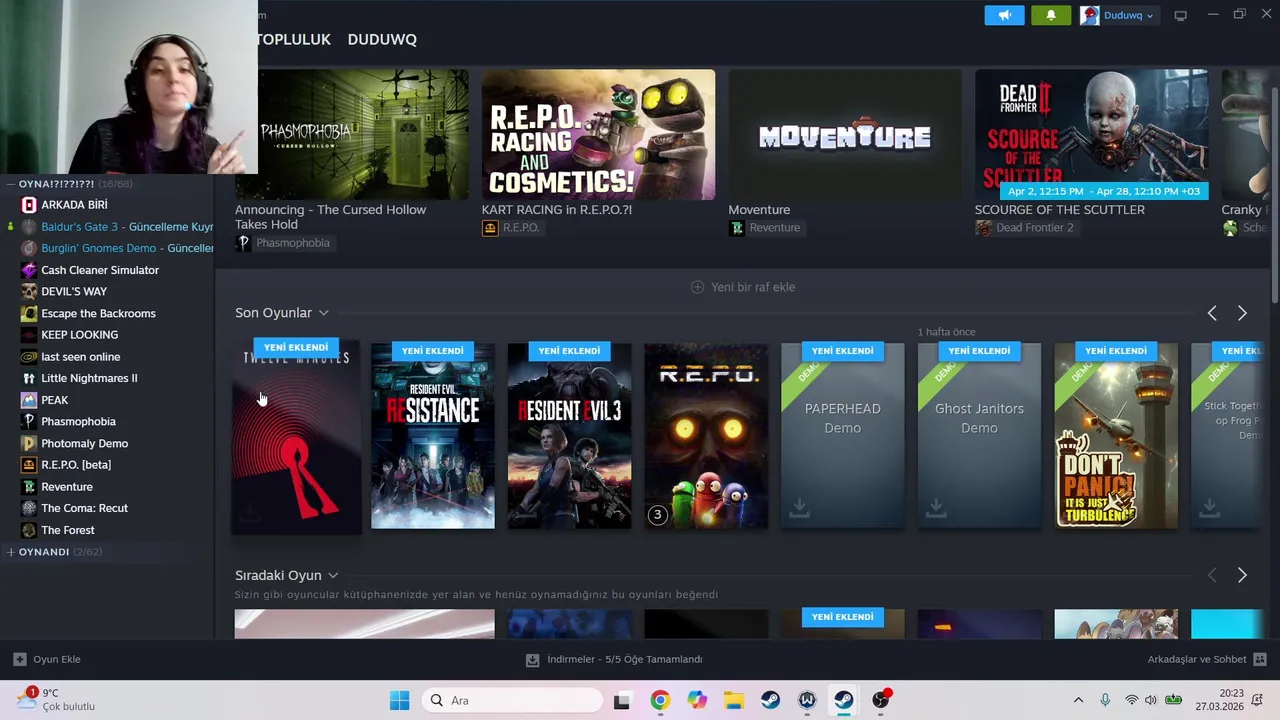Open SCOURGE OF THE SCUTTLER event
1280x720 pixels.
(1059, 210)
